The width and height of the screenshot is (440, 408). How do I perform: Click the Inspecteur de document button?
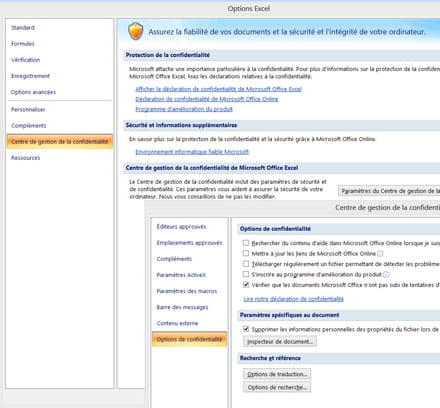click(x=280, y=341)
